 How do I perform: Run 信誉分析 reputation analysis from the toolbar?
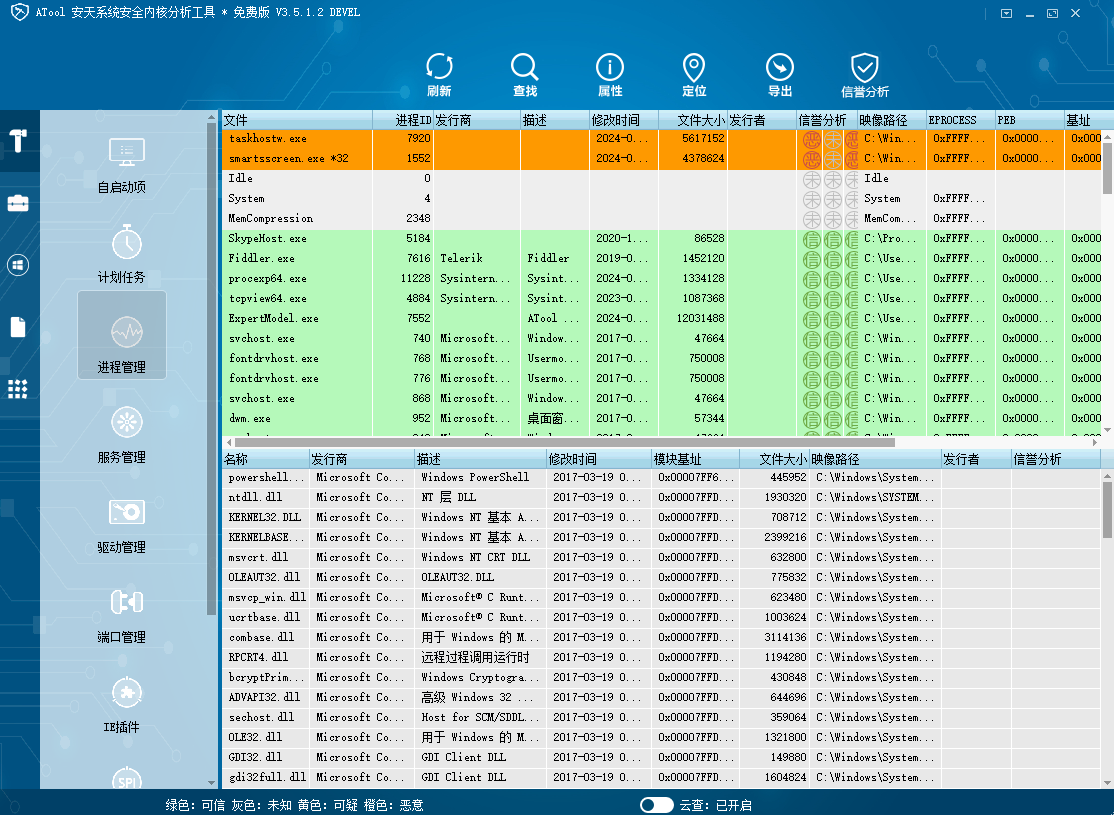[865, 75]
